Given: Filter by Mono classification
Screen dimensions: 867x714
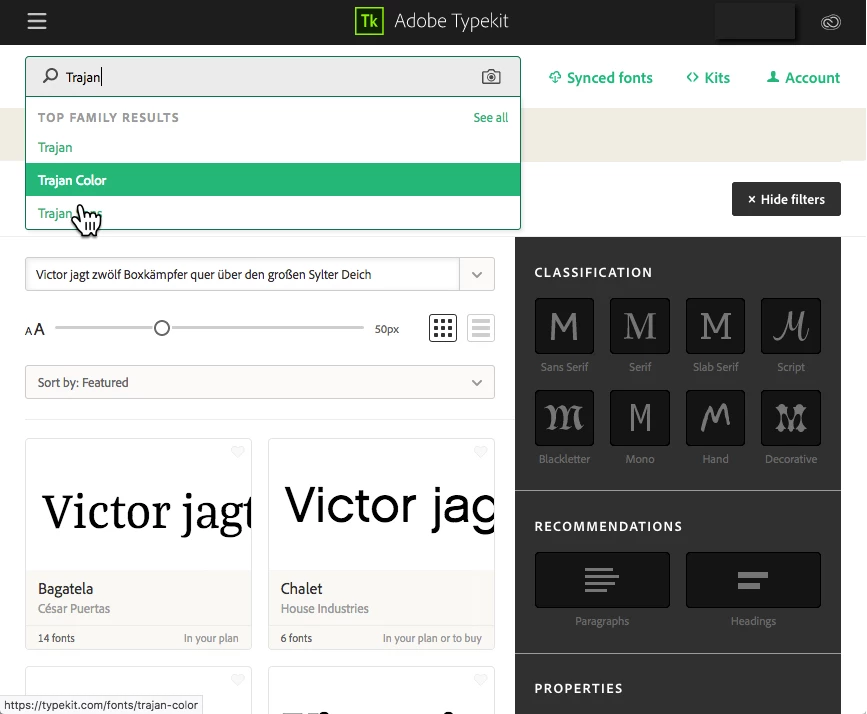Looking at the screenshot, I should tap(640, 418).
